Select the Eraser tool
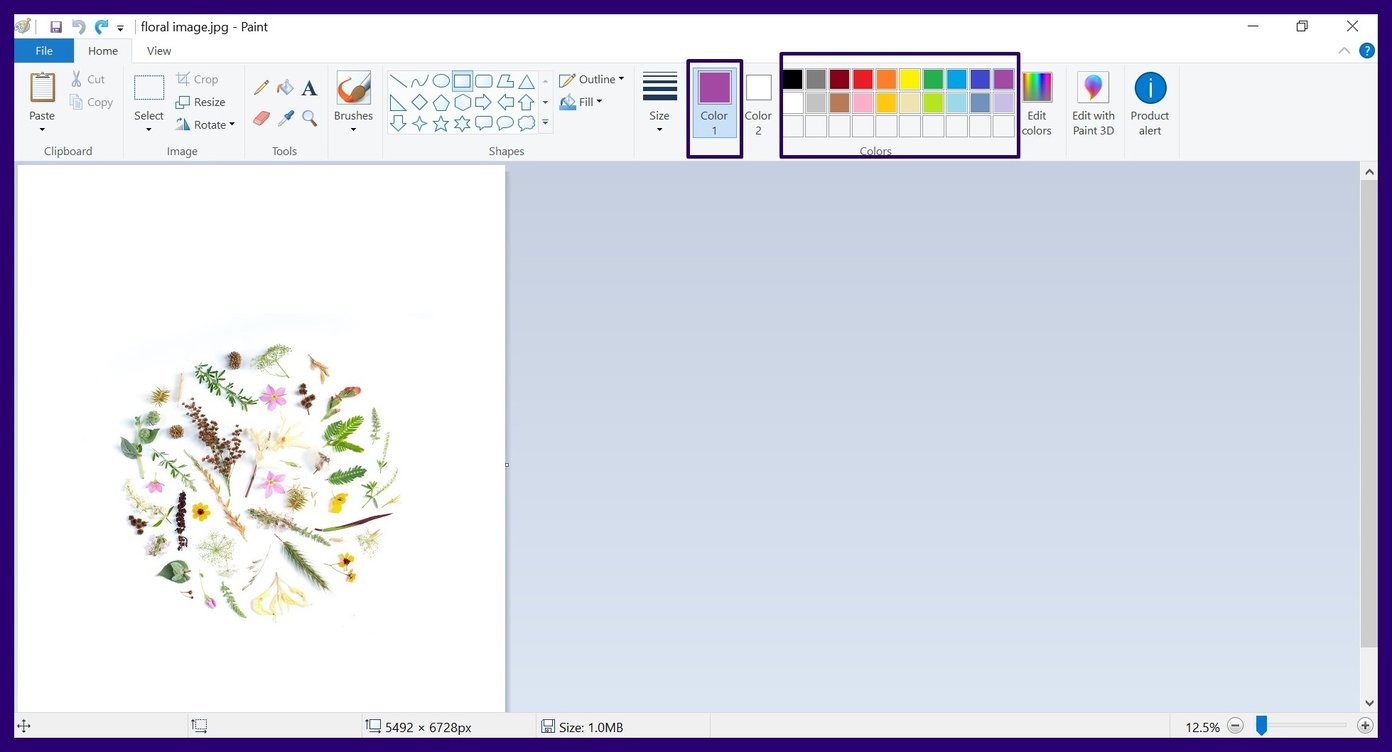This screenshot has width=1392, height=752. [x=261, y=117]
